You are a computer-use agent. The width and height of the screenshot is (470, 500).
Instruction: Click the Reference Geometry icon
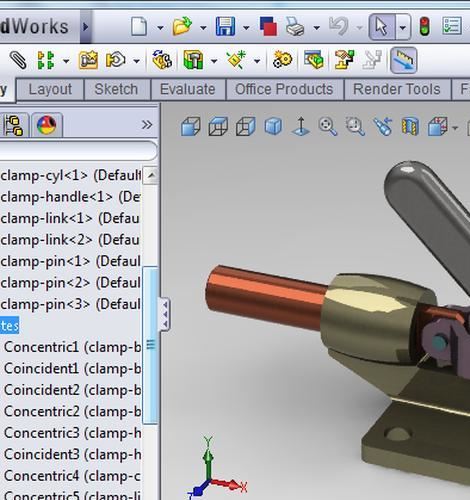point(236,60)
